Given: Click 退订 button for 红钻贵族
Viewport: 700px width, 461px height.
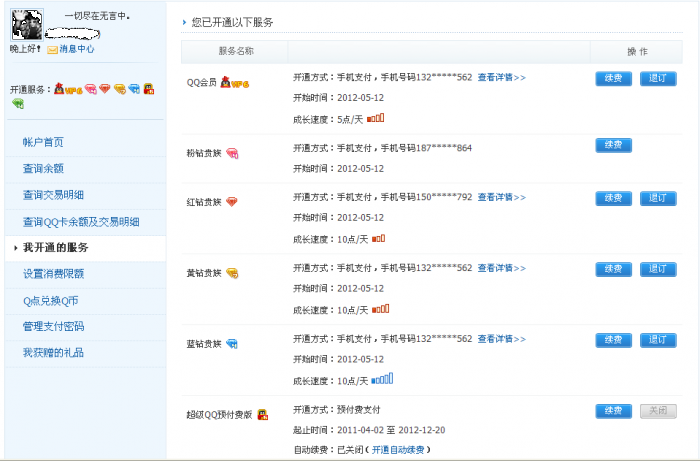Looking at the screenshot, I should pos(658,198).
